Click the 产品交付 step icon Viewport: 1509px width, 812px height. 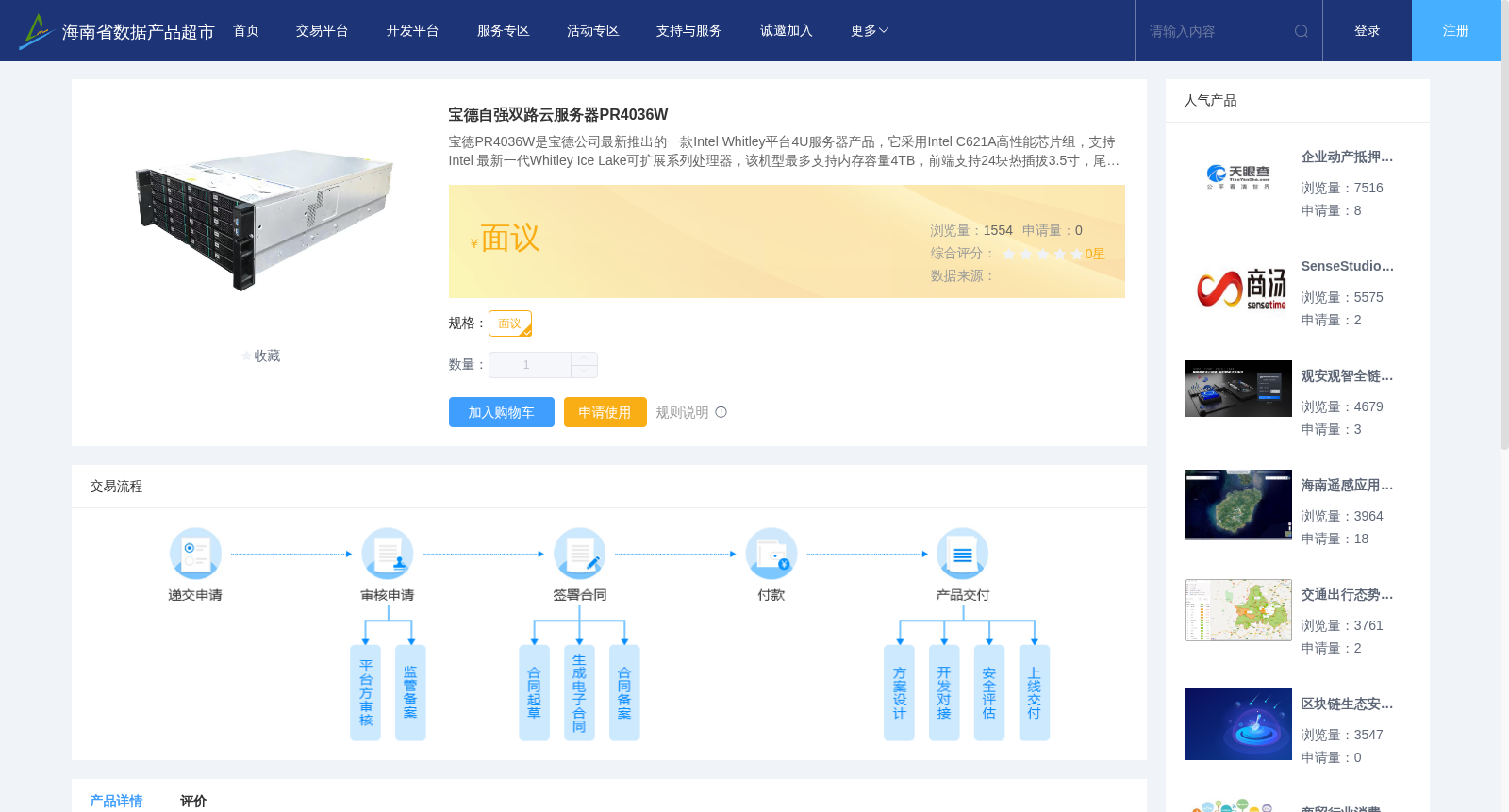click(x=963, y=553)
